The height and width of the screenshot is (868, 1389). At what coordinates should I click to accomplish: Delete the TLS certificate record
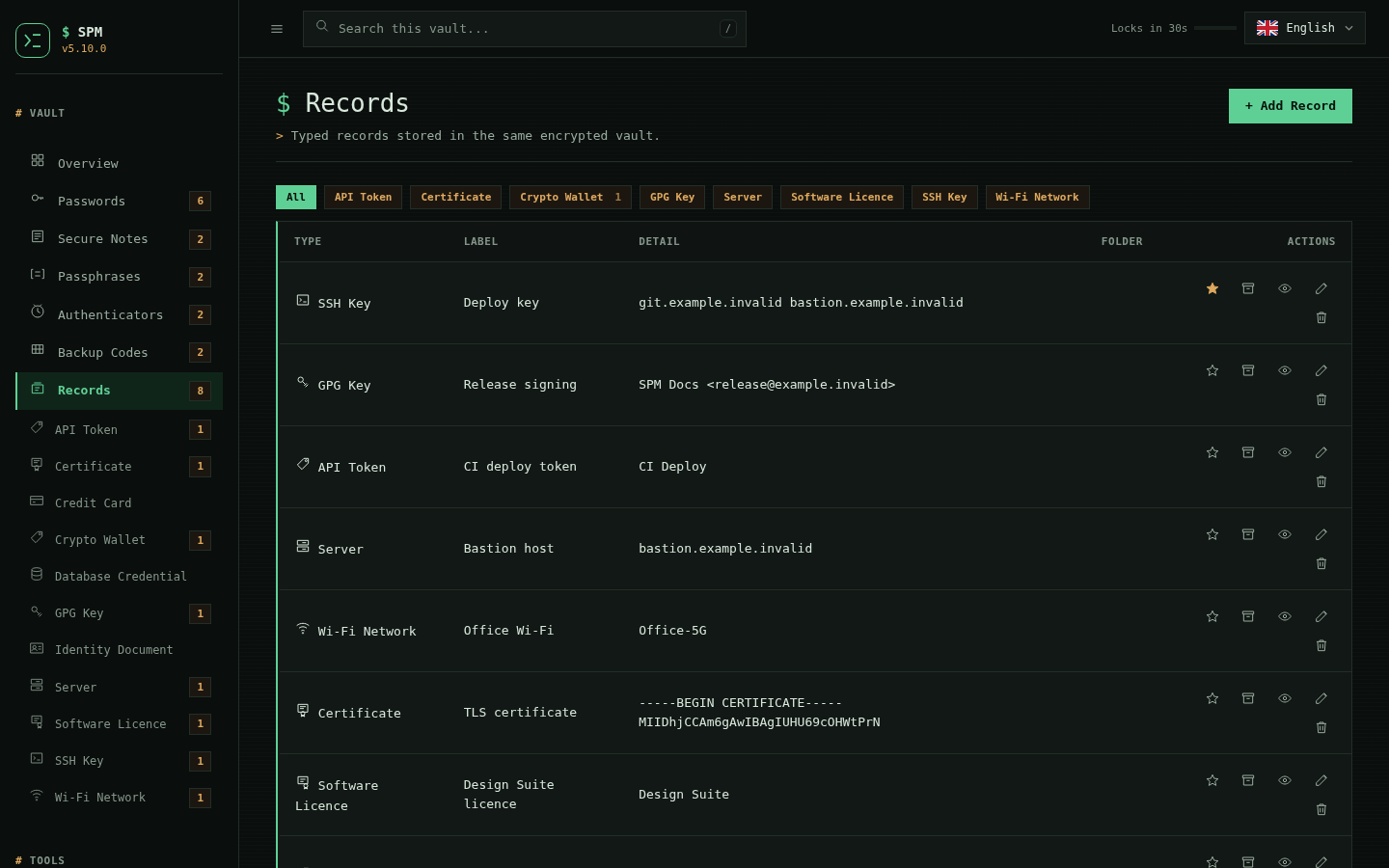(1321, 727)
